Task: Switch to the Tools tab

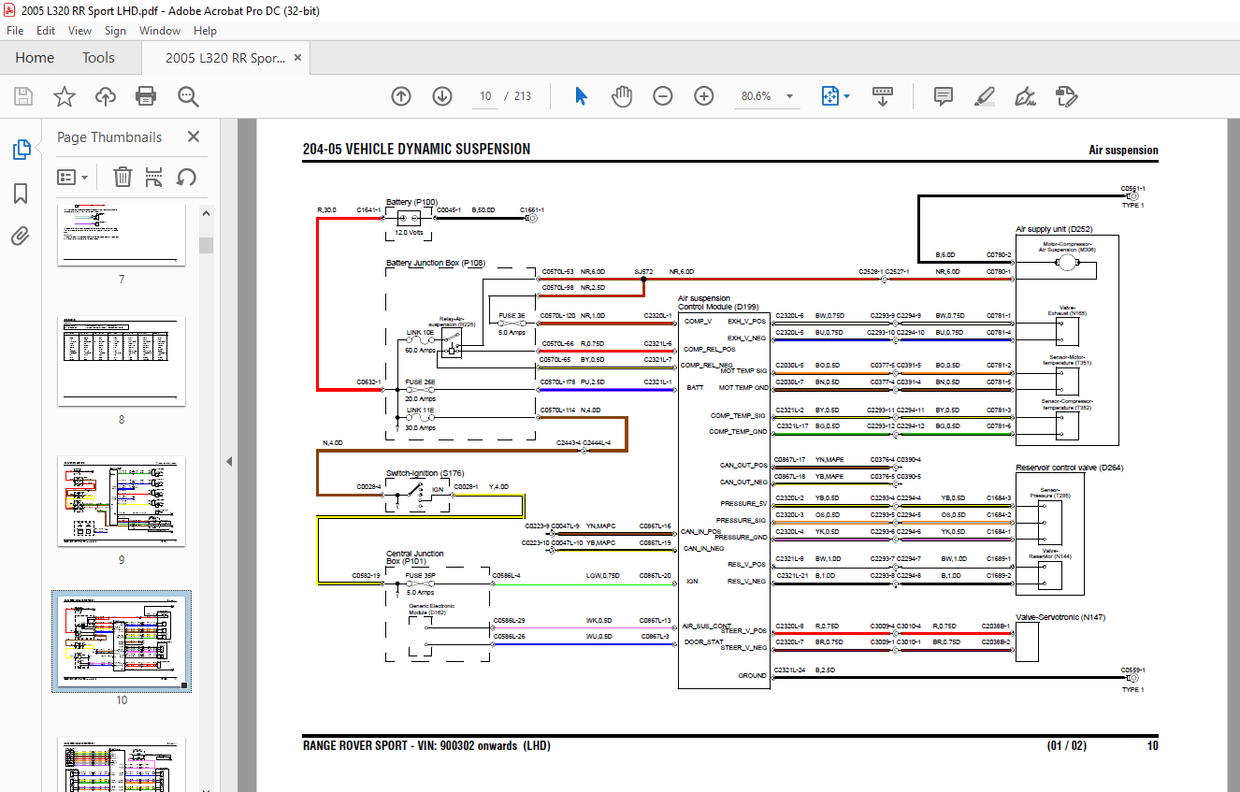Action: (x=98, y=58)
